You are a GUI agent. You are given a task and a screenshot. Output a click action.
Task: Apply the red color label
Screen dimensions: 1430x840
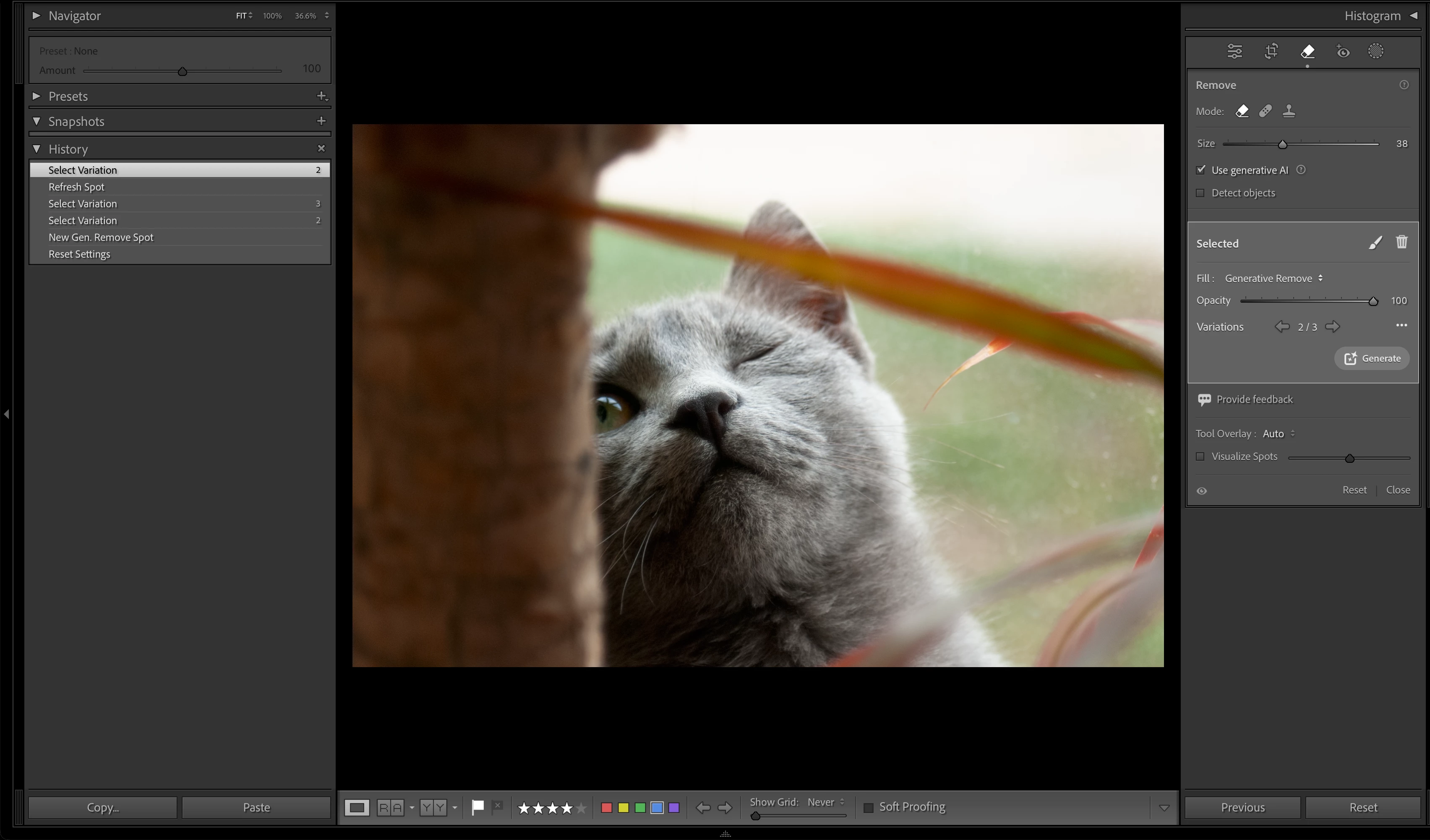pos(606,807)
